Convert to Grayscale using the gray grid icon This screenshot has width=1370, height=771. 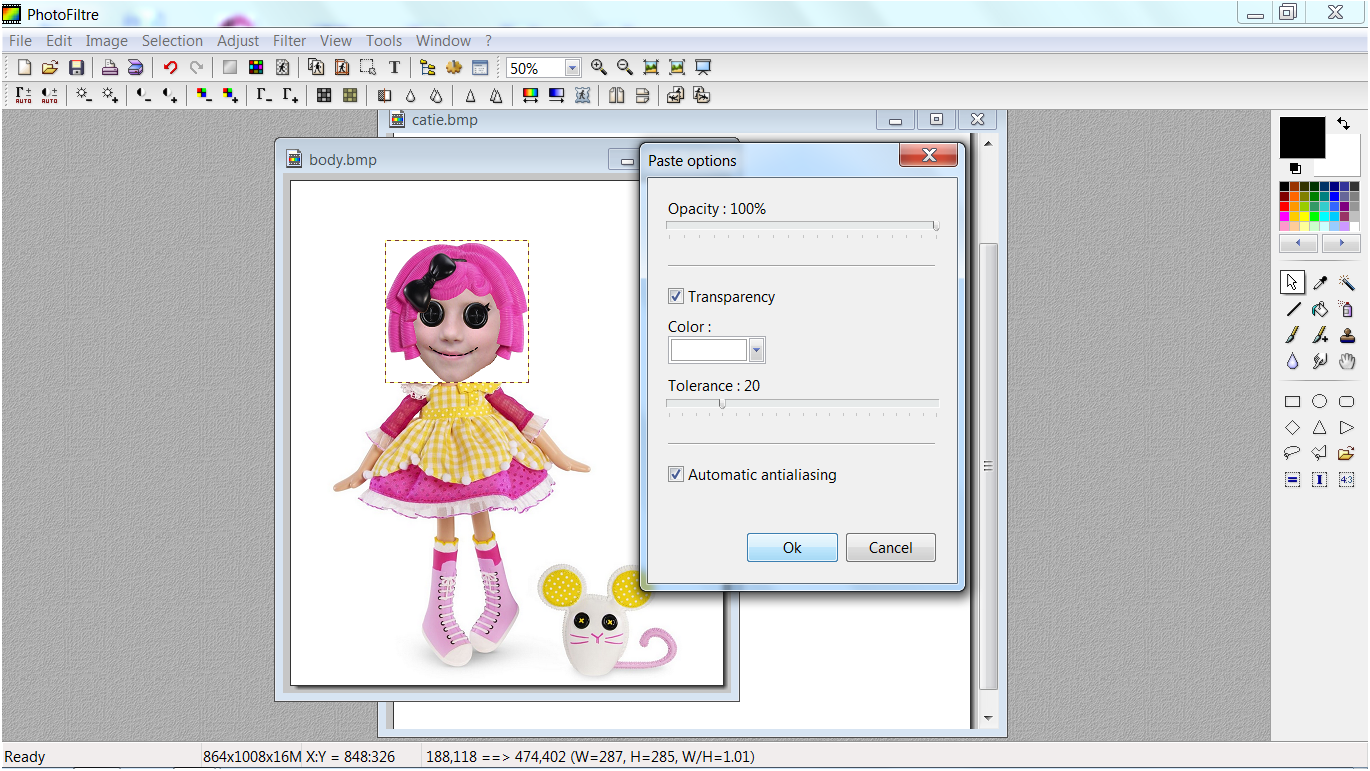[324, 95]
